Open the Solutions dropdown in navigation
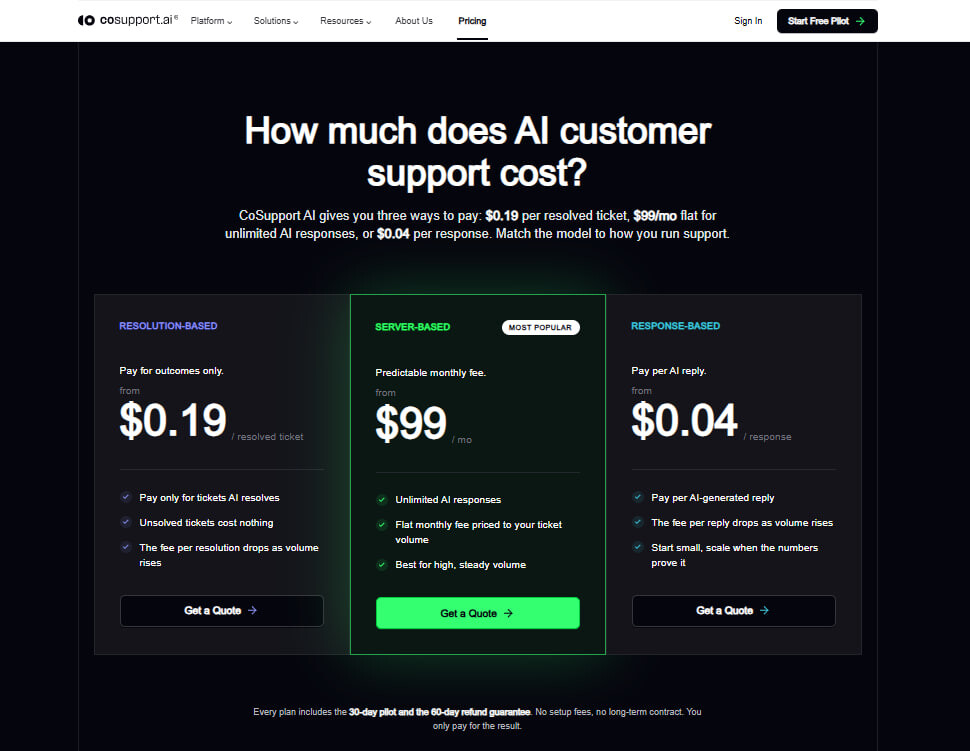 (275, 21)
